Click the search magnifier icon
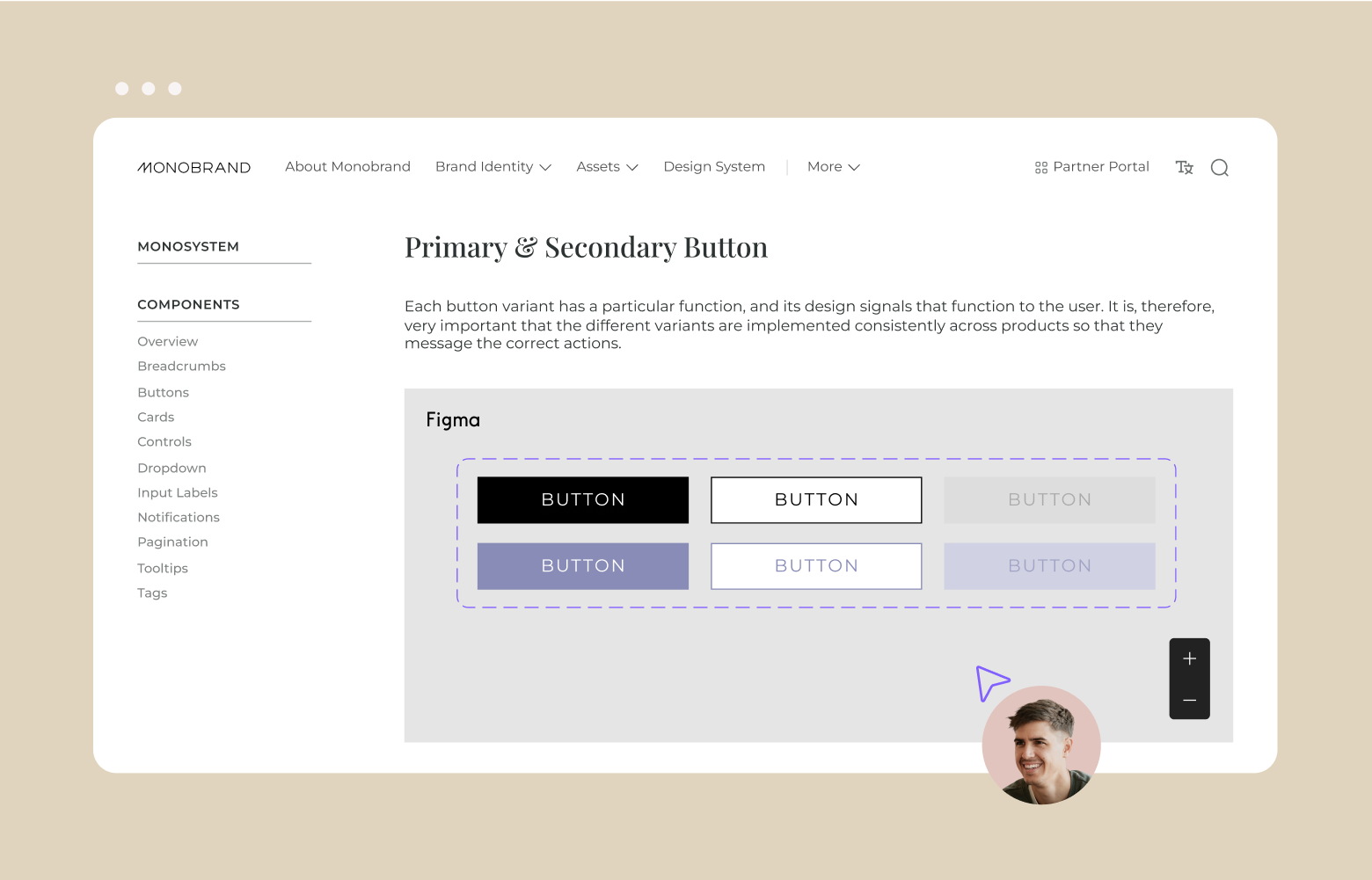1372x880 pixels. (1219, 168)
